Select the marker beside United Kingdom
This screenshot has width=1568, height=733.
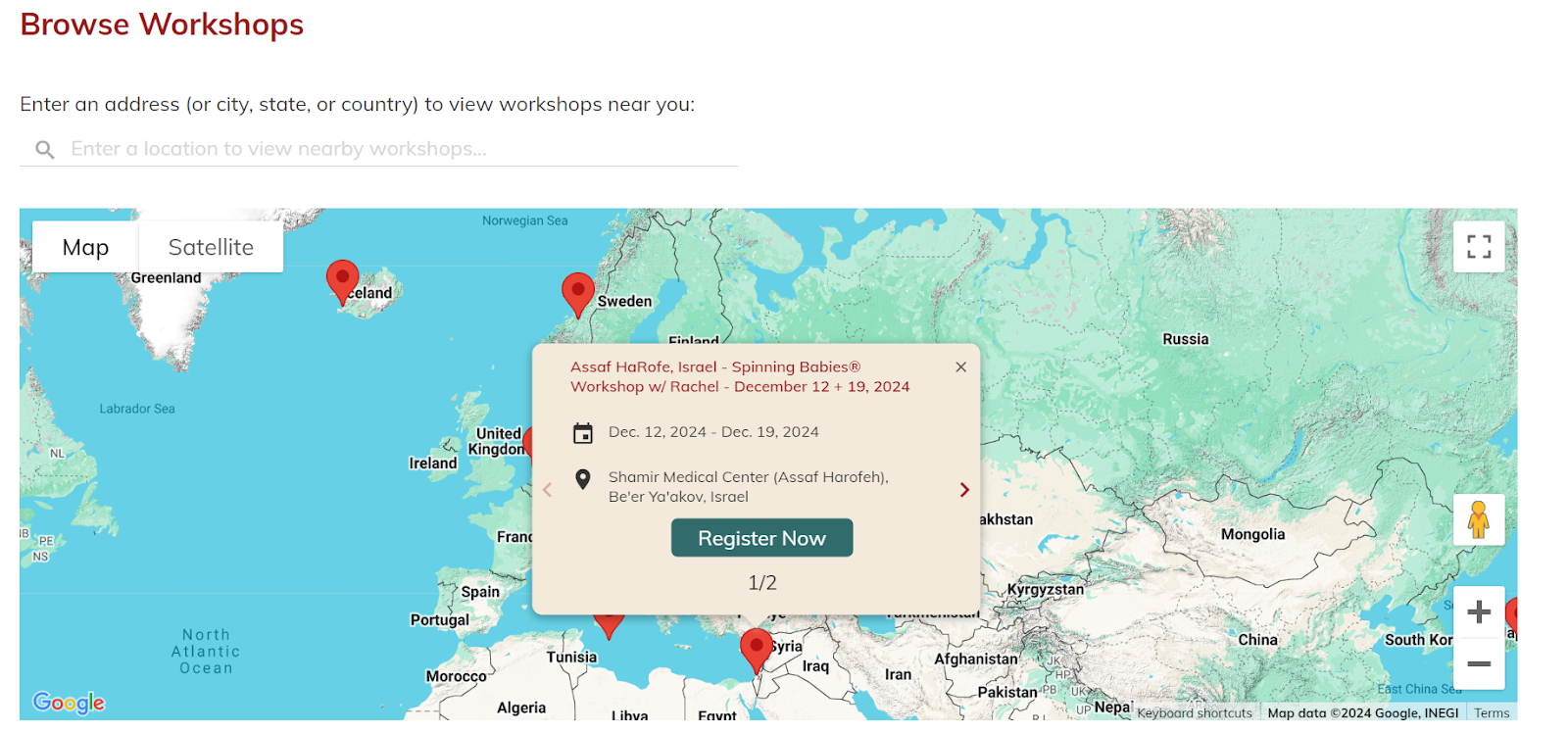click(527, 443)
